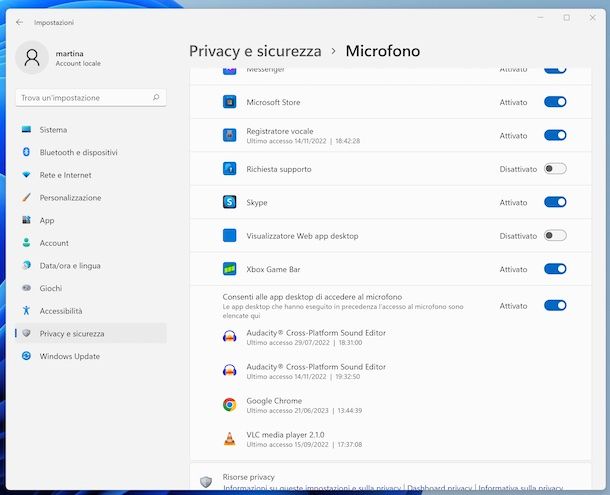Image resolution: width=610 pixels, height=495 pixels.
Task: Click the Data/ora e lingua globe icon
Action: pyautogui.click(x=26, y=265)
